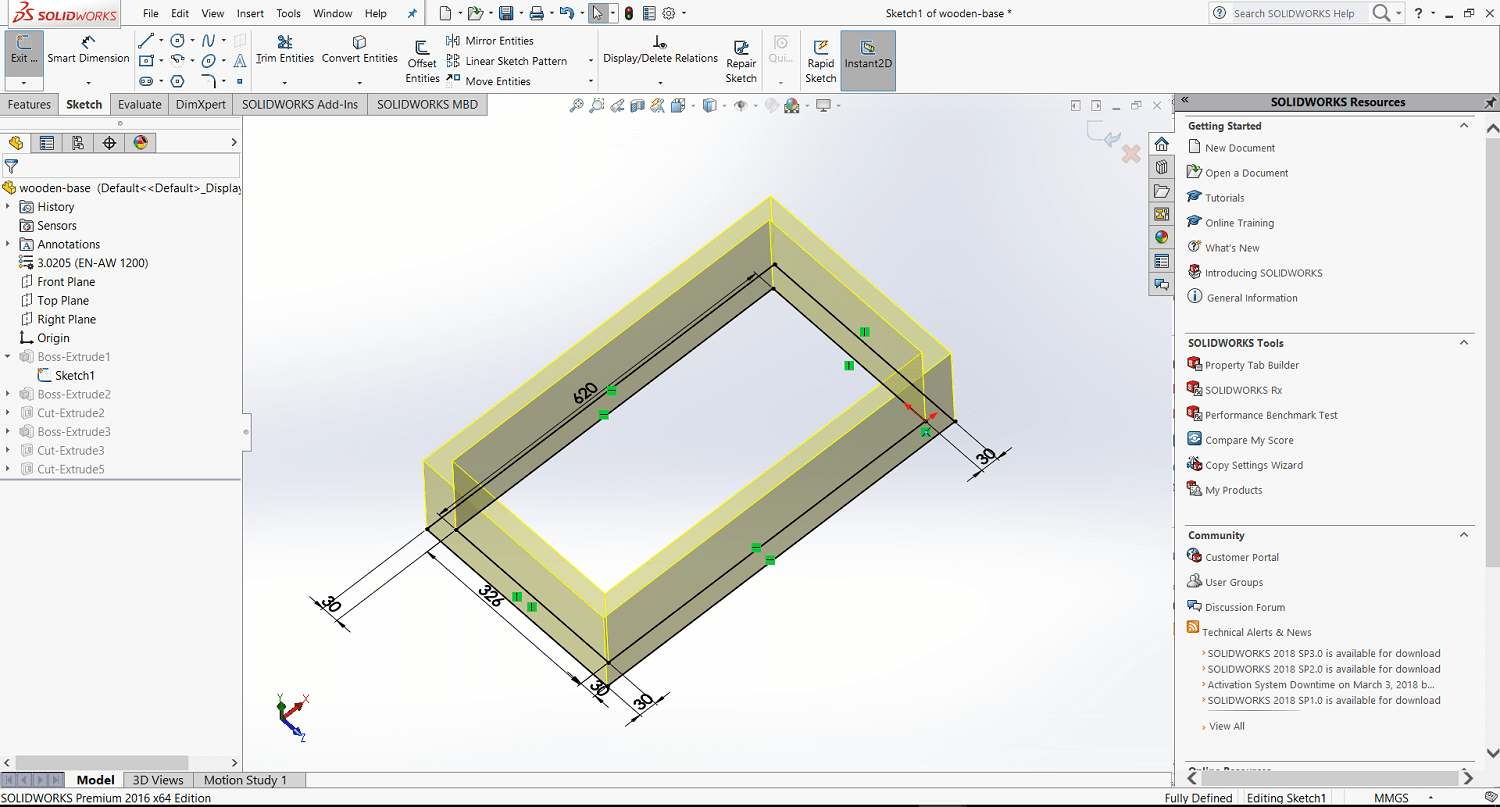
Task: Open the Insert menu
Action: point(250,13)
